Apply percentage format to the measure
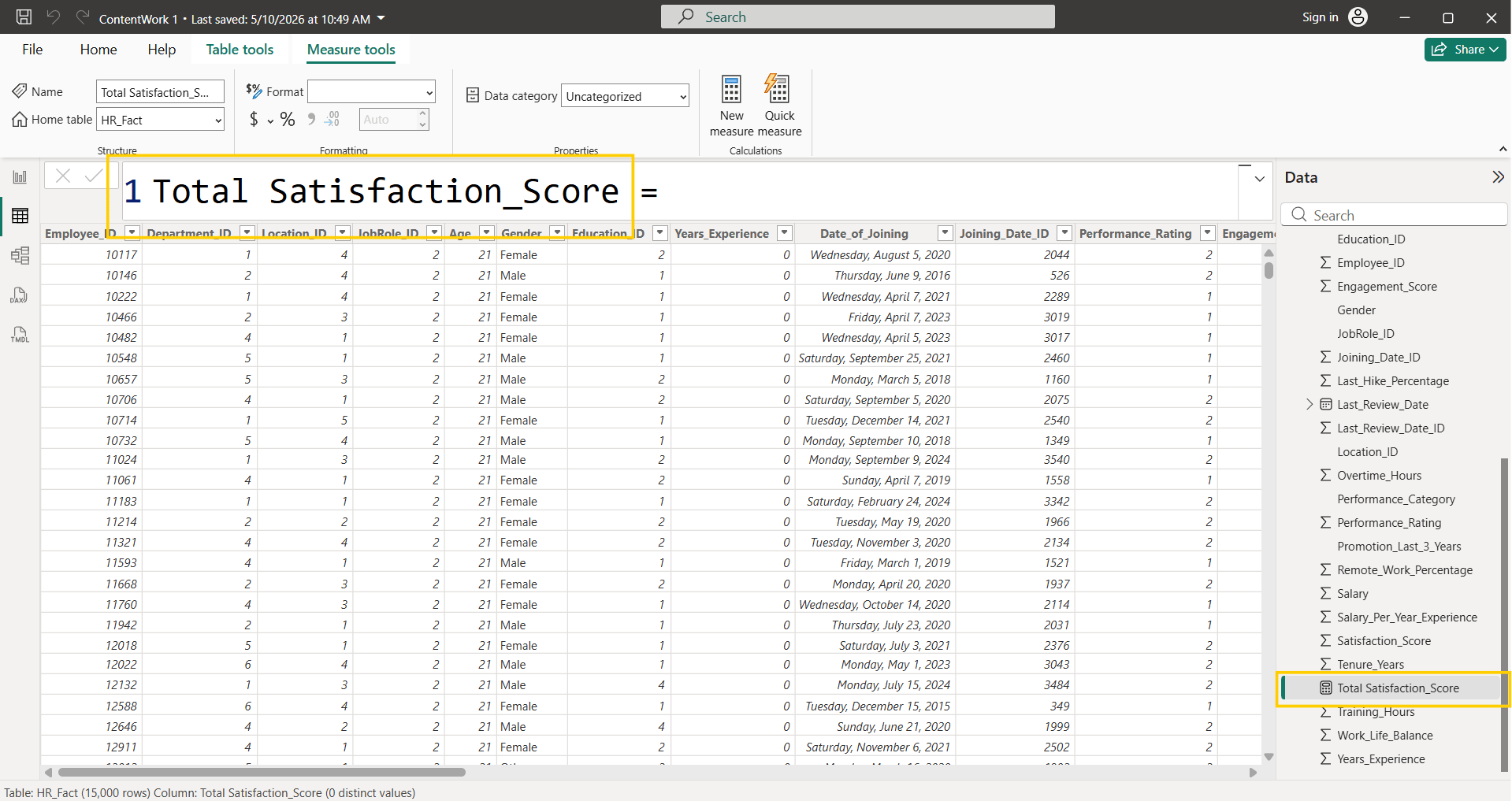Image resolution: width=1512 pixels, height=801 pixels. (288, 120)
